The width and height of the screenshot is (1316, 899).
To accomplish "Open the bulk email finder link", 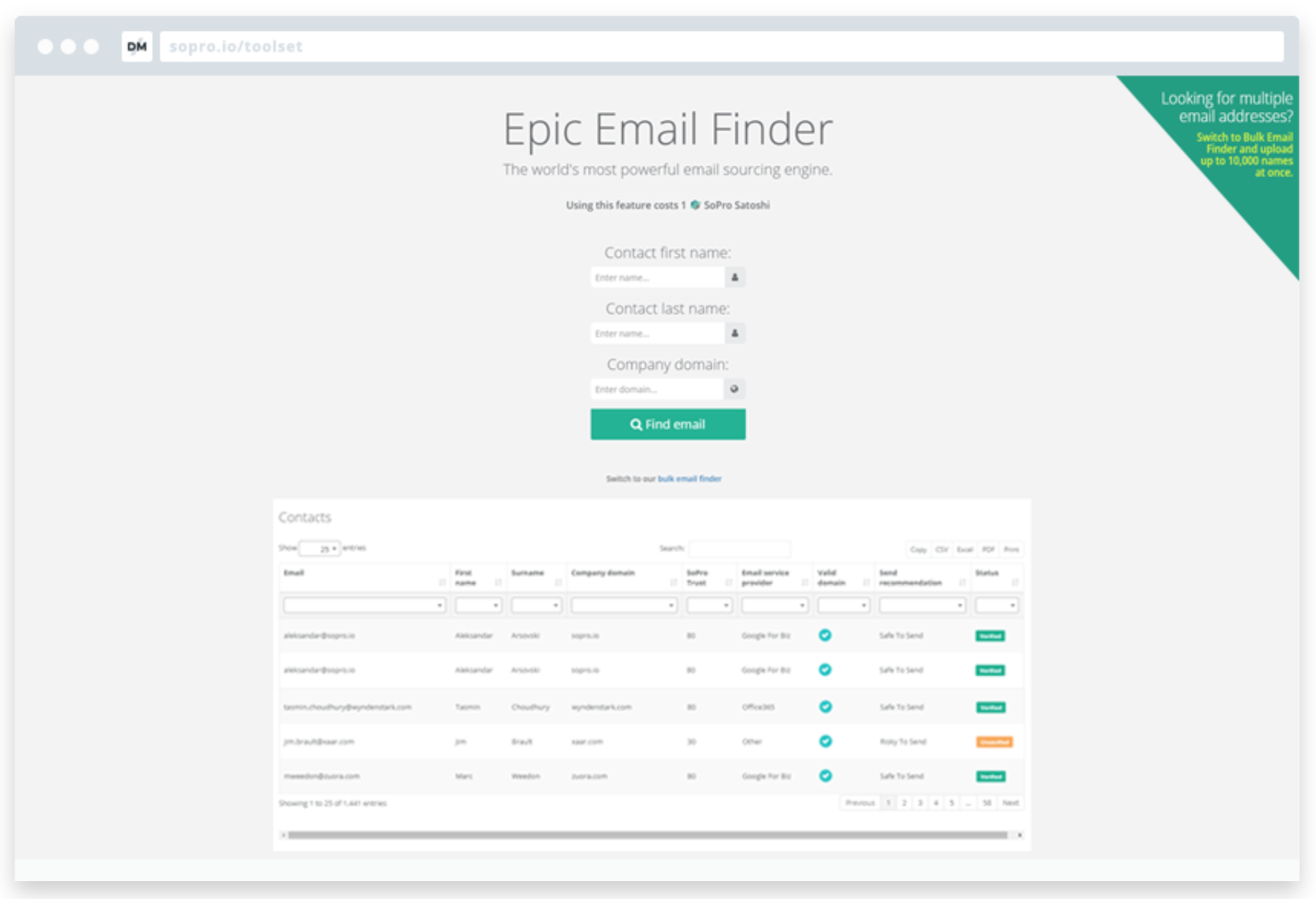I will click(690, 479).
